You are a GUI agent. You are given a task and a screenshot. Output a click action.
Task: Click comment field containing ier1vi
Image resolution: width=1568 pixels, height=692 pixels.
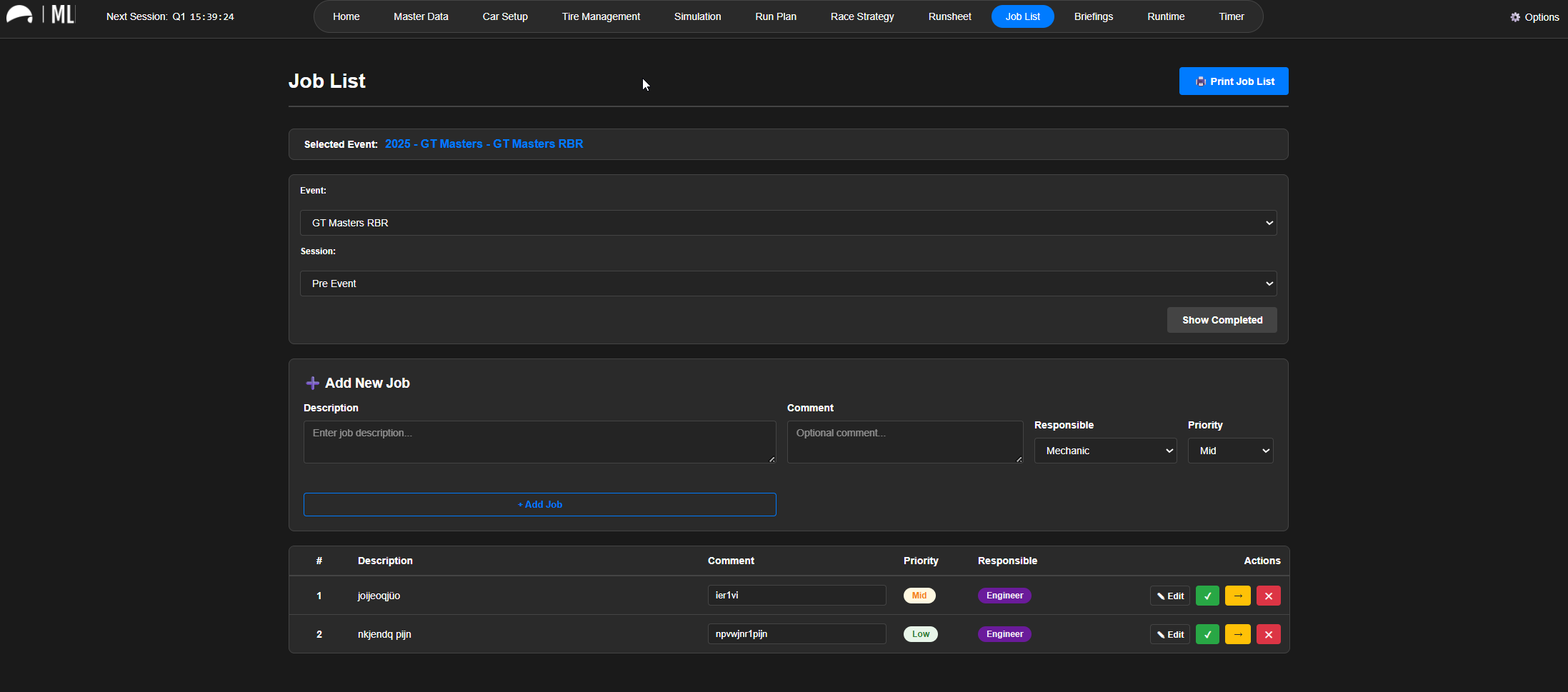(797, 596)
